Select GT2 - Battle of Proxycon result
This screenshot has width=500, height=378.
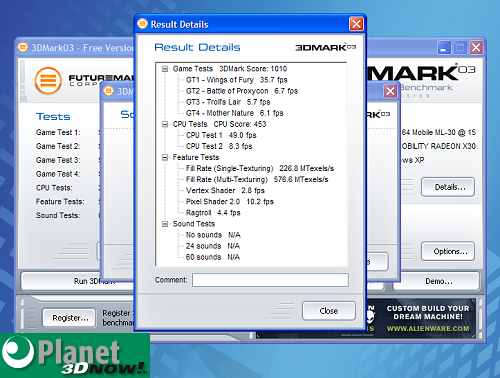pos(242,91)
